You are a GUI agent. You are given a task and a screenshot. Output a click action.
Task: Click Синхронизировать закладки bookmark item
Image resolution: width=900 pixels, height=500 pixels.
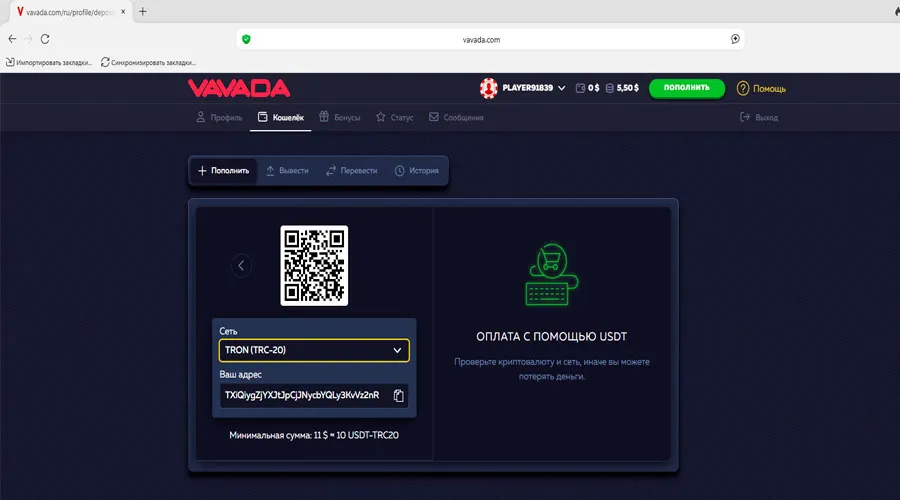tap(148, 63)
